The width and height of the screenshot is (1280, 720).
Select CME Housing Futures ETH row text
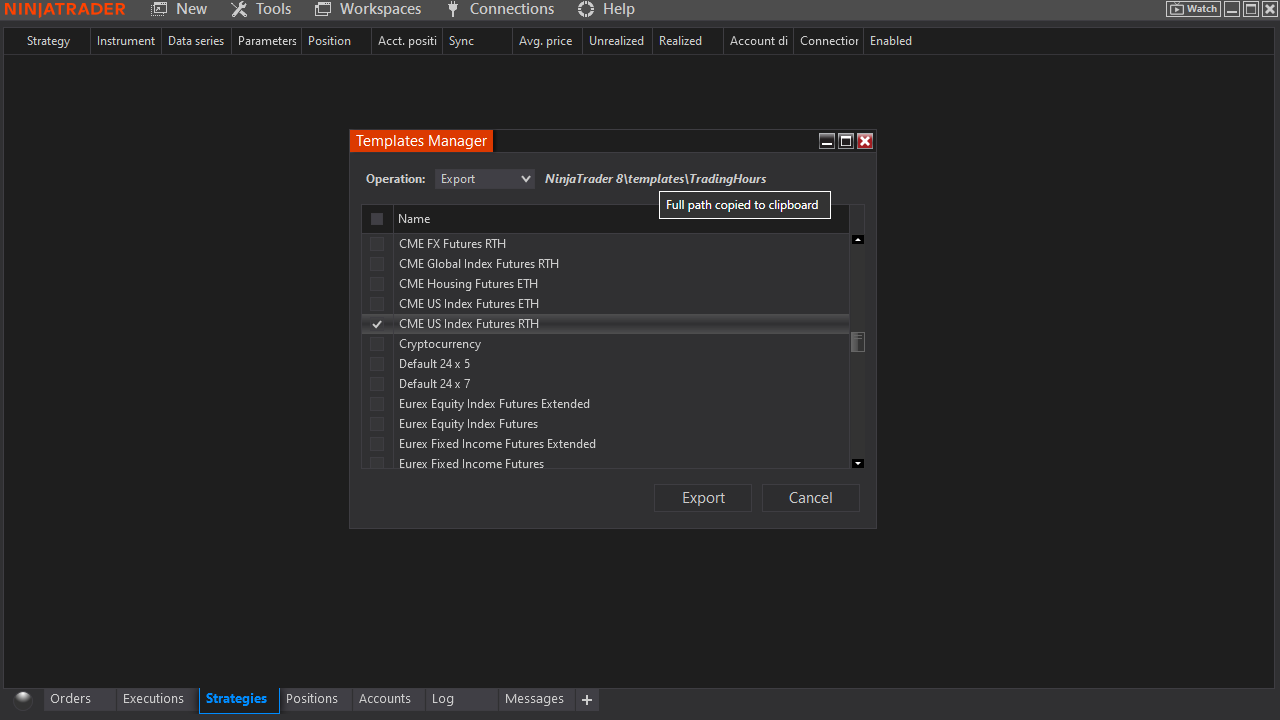pyautogui.click(x=468, y=284)
